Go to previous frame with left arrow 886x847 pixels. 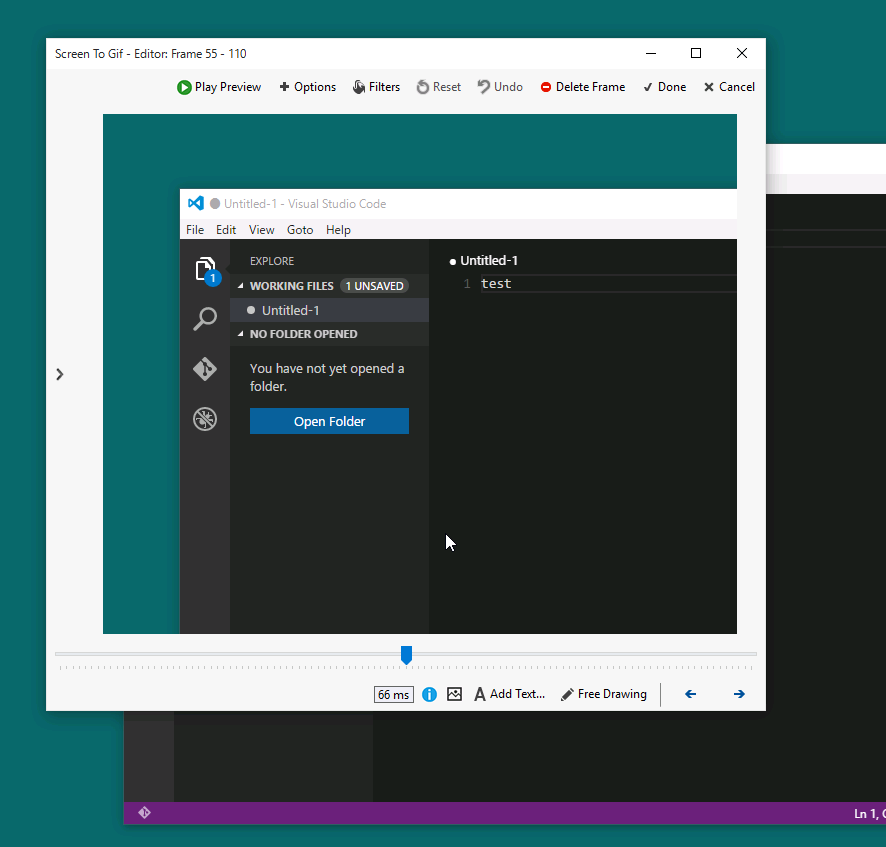pos(690,694)
